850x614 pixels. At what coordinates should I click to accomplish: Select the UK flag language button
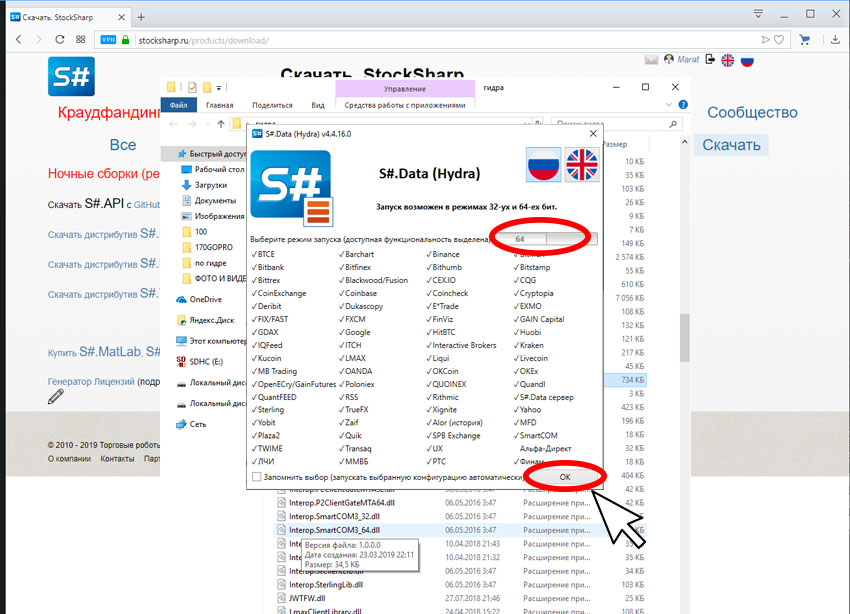(582, 165)
